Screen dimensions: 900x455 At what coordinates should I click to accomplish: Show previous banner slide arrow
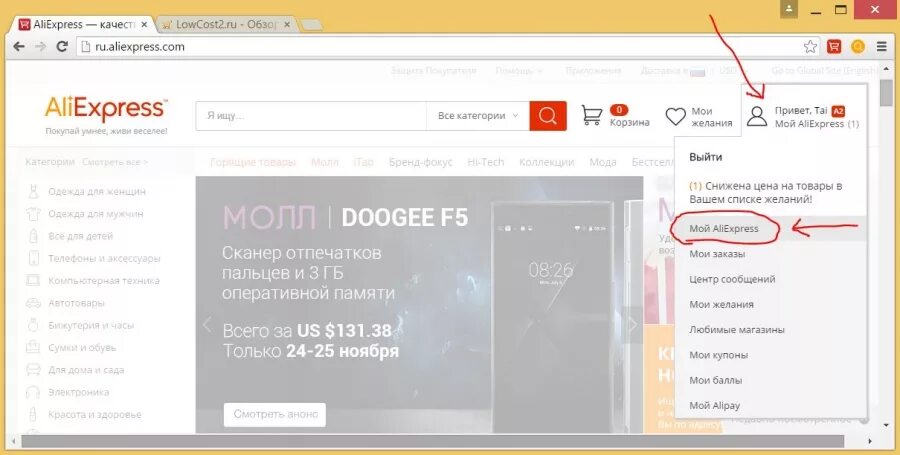tap(207, 325)
